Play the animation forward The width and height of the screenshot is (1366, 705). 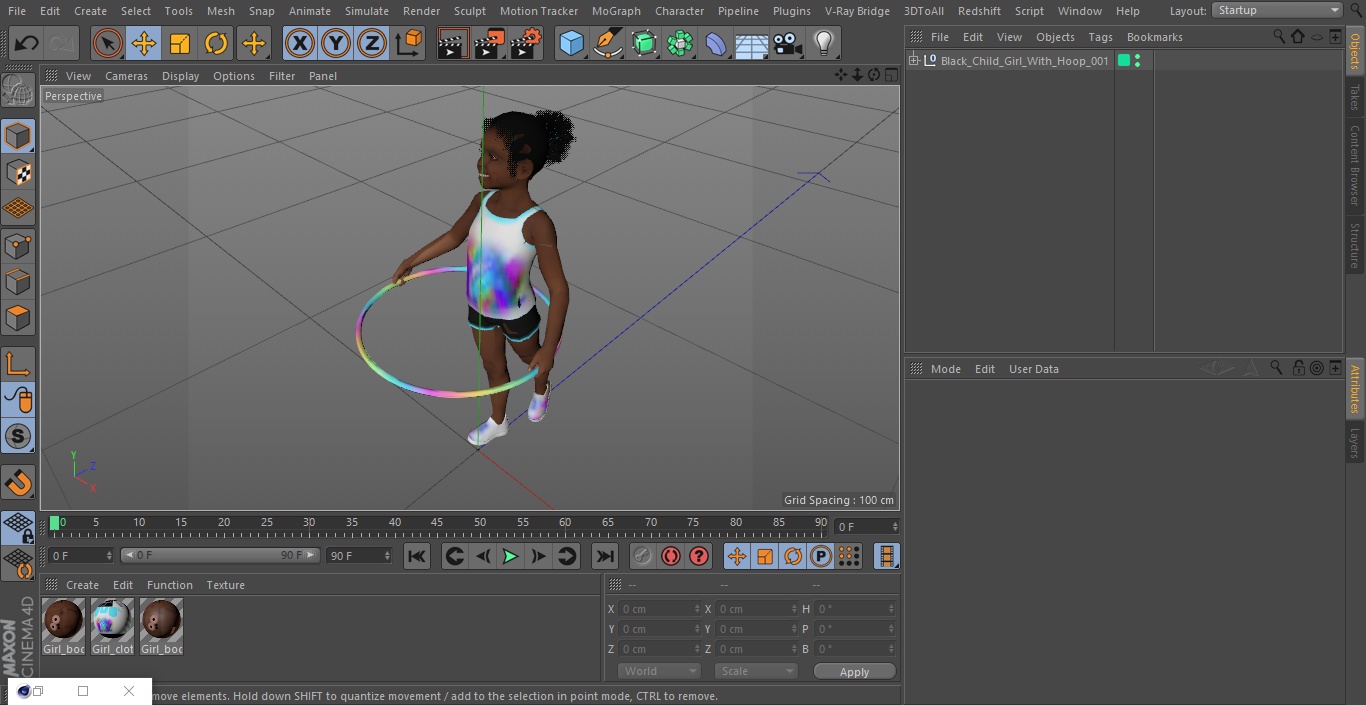(x=510, y=556)
